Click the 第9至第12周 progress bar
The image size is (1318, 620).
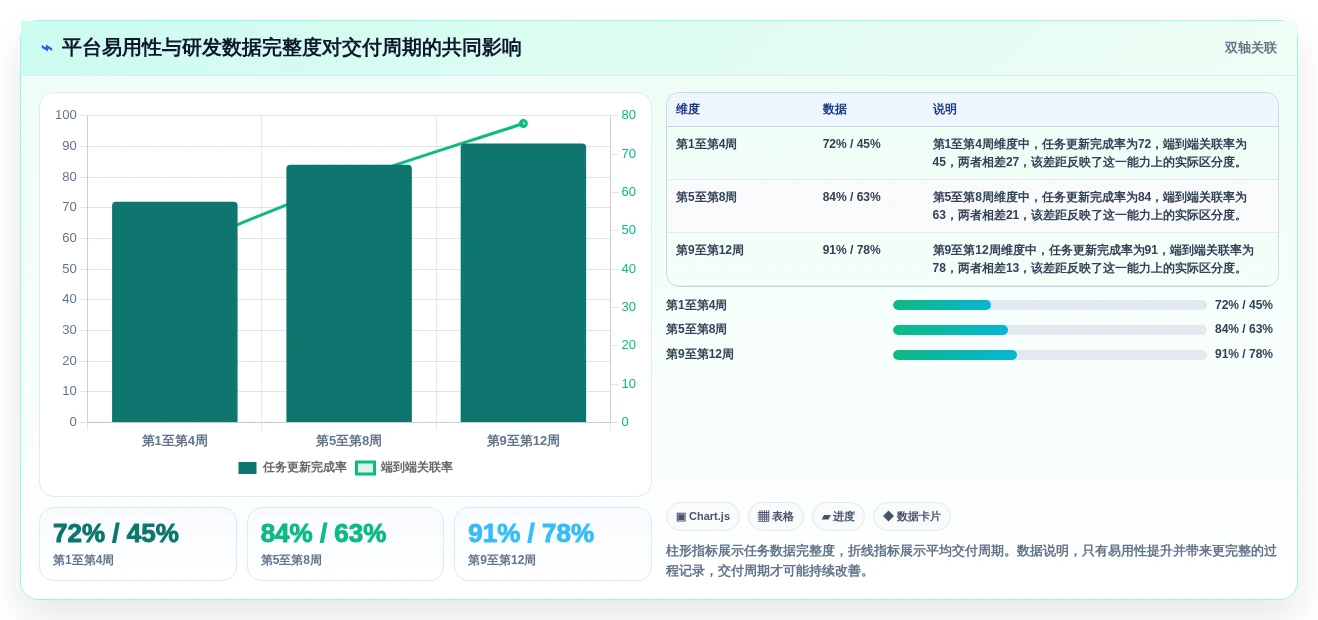[1050, 354]
